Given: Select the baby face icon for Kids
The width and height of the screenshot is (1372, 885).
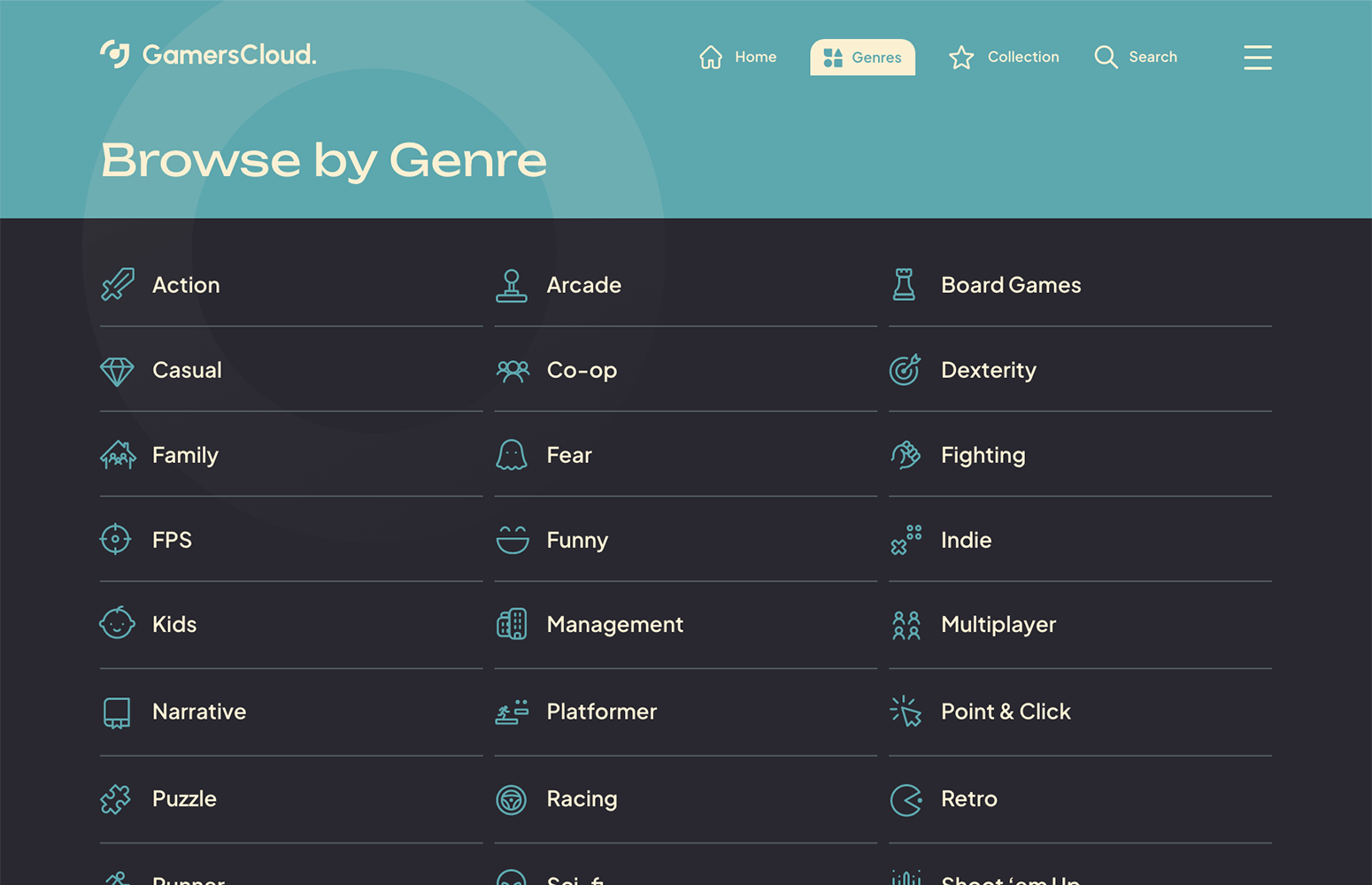Looking at the screenshot, I should [x=117, y=623].
